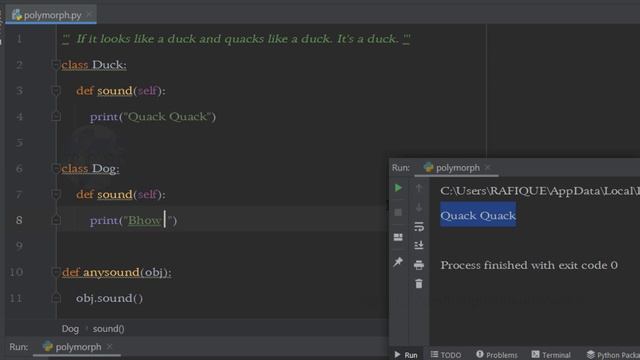The image size is (640, 360).
Task: Click sound() in the breadcrumb bar
Action: point(108,329)
